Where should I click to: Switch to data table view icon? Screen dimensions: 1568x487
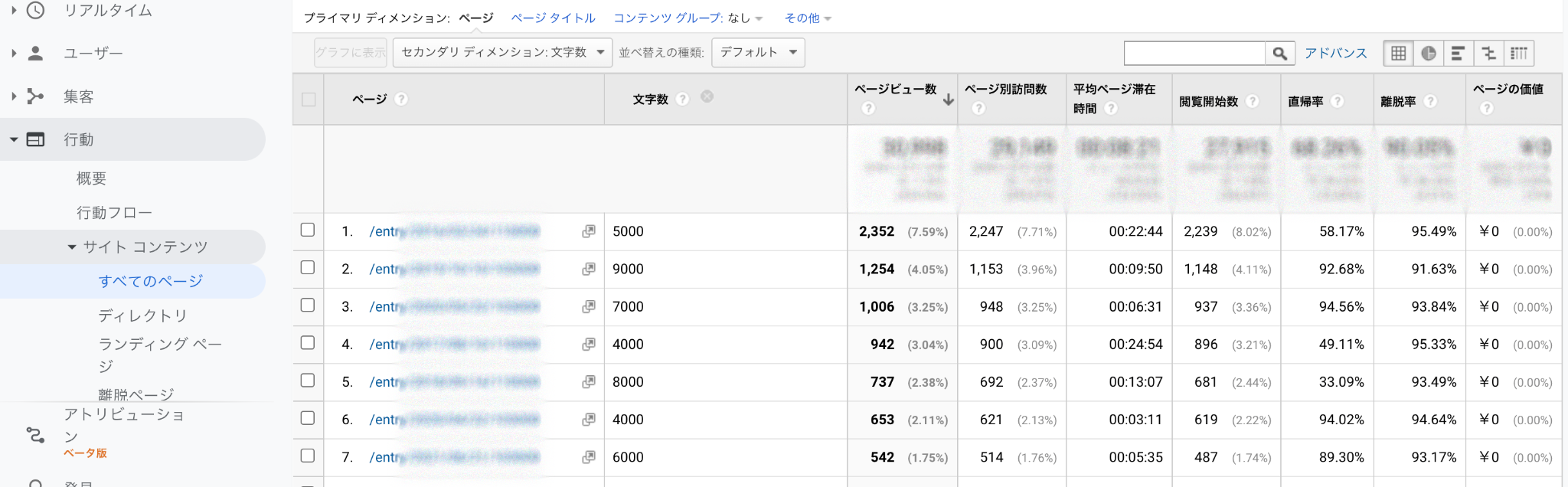point(1398,53)
